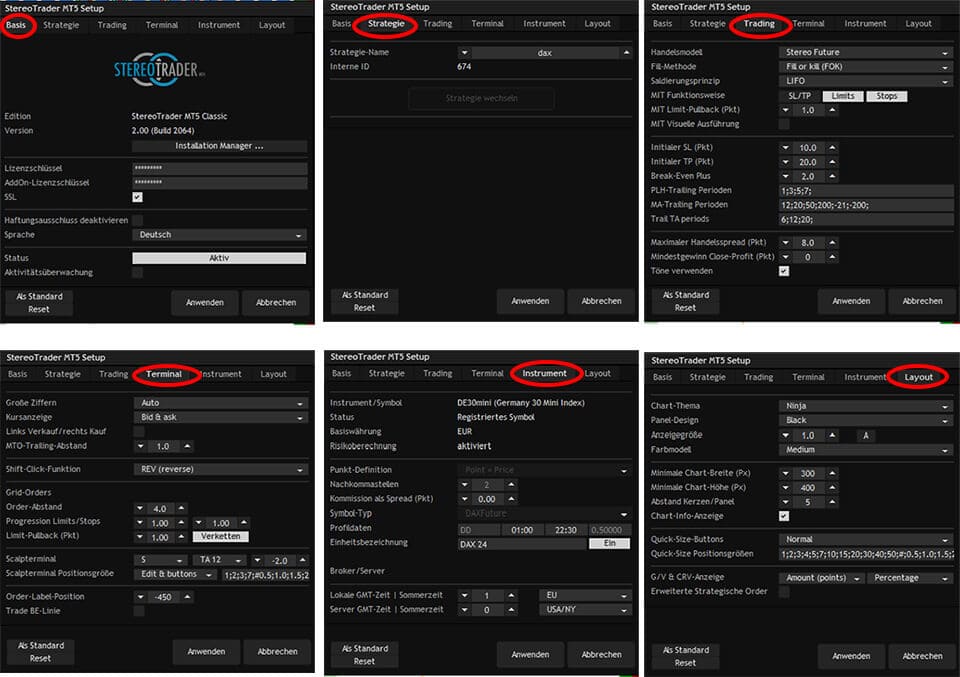Open the Layout tab
Screen dimensions: 960x677
[x=918, y=376]
